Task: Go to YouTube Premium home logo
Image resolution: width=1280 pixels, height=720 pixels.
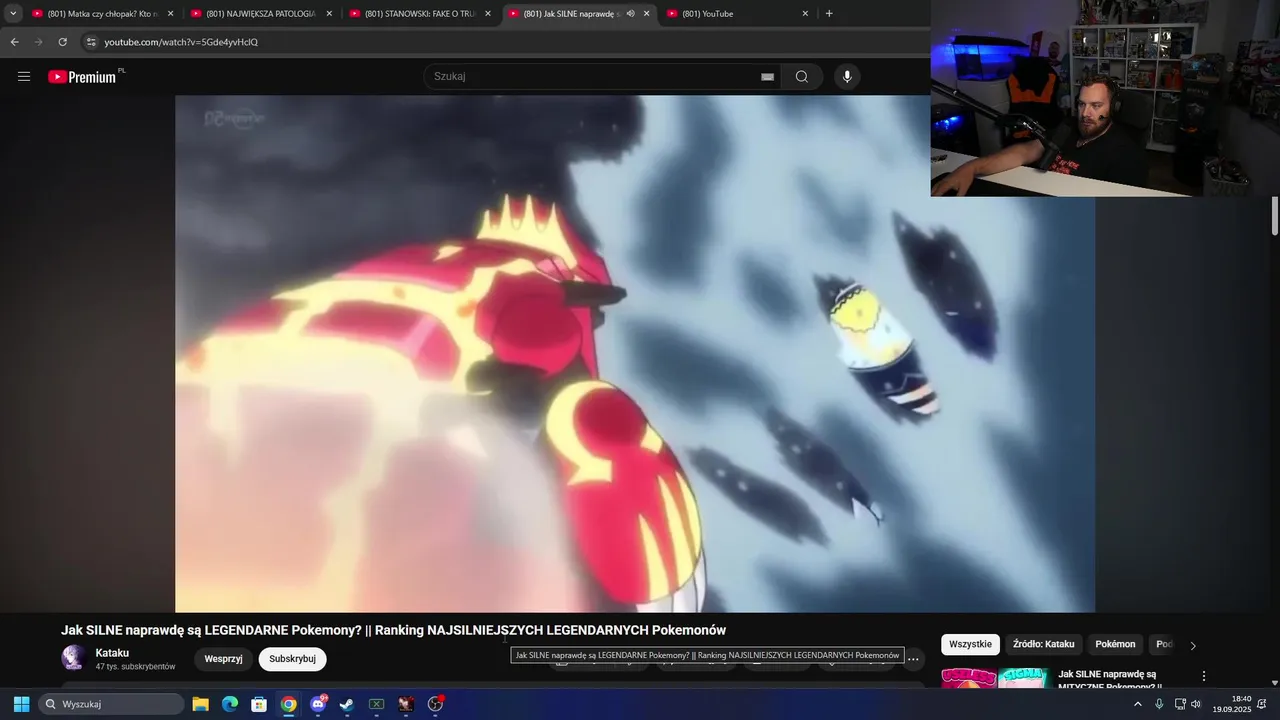Action: pyautogui.click(x=84, y=77)
